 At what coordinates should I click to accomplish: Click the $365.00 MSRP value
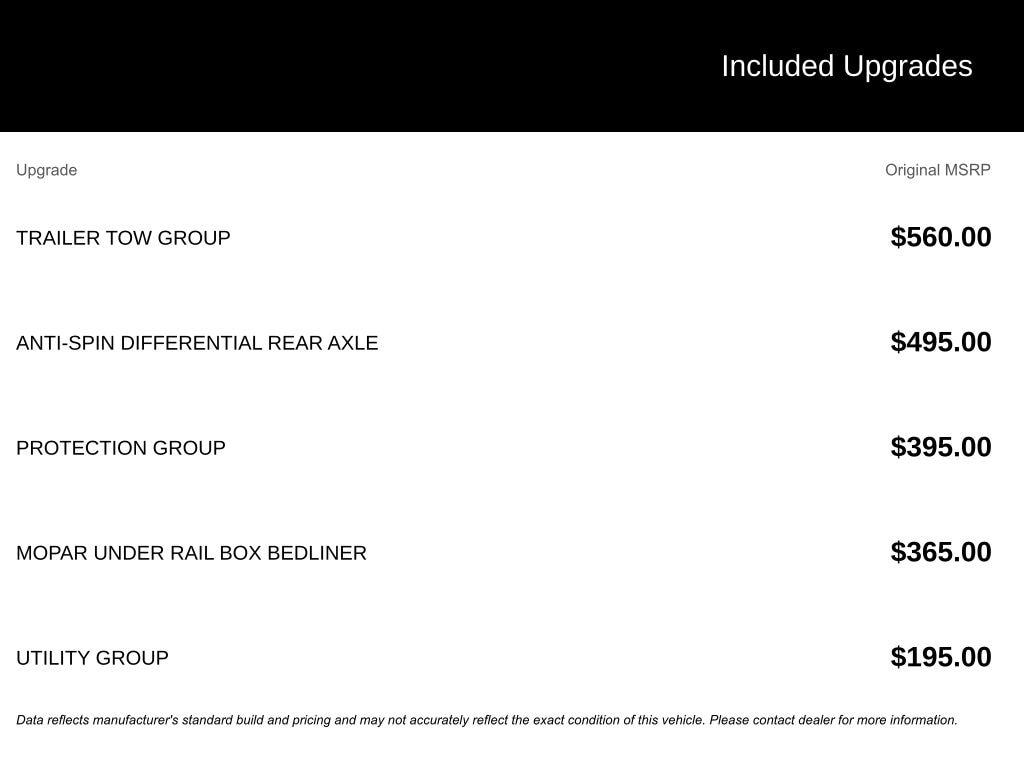pos(940,552)
